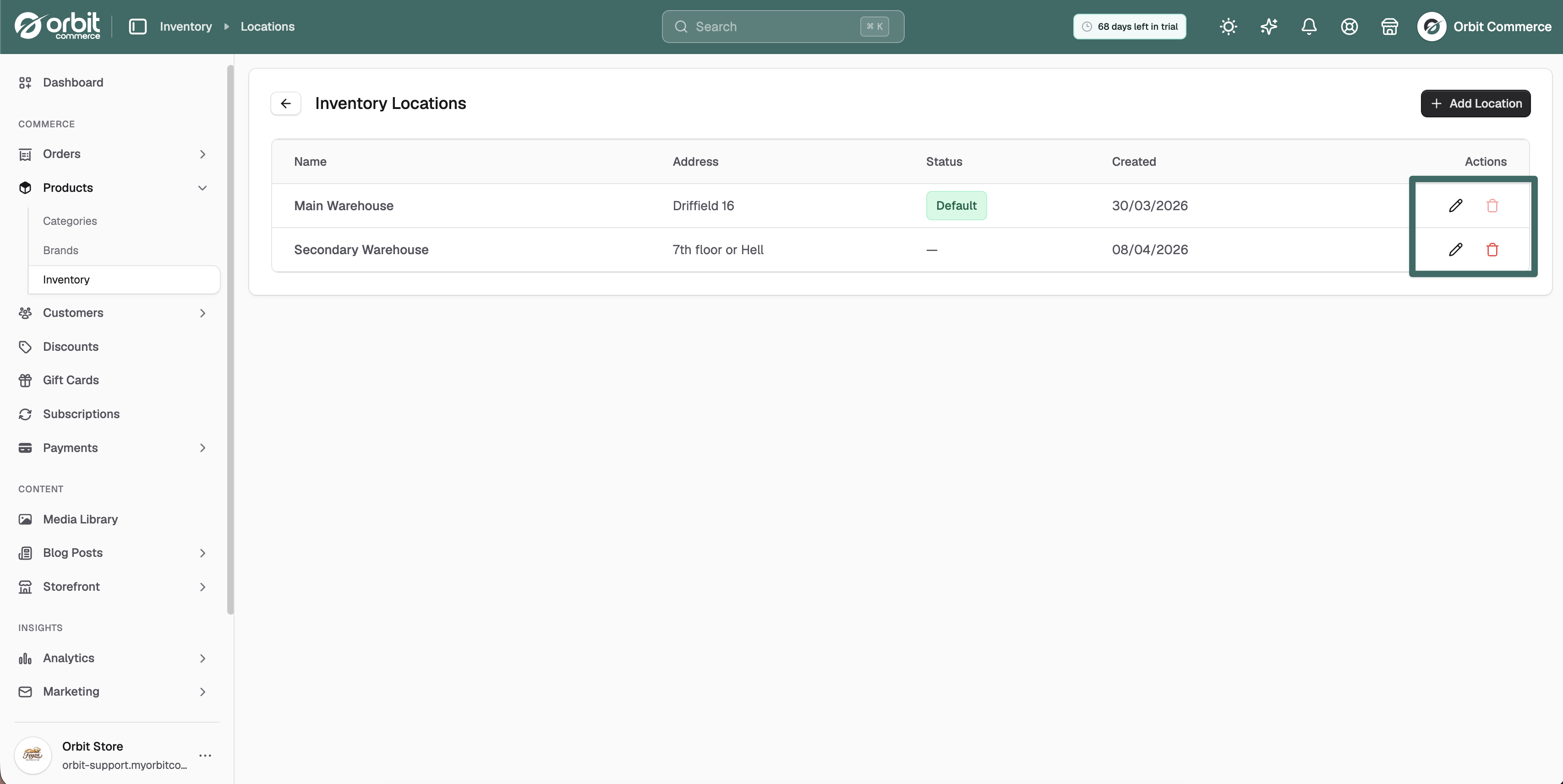Viewport: 1563px width, 784px height.
Task: Open the Orbit Store options ellipsis
Action: (x=205, y=756)
